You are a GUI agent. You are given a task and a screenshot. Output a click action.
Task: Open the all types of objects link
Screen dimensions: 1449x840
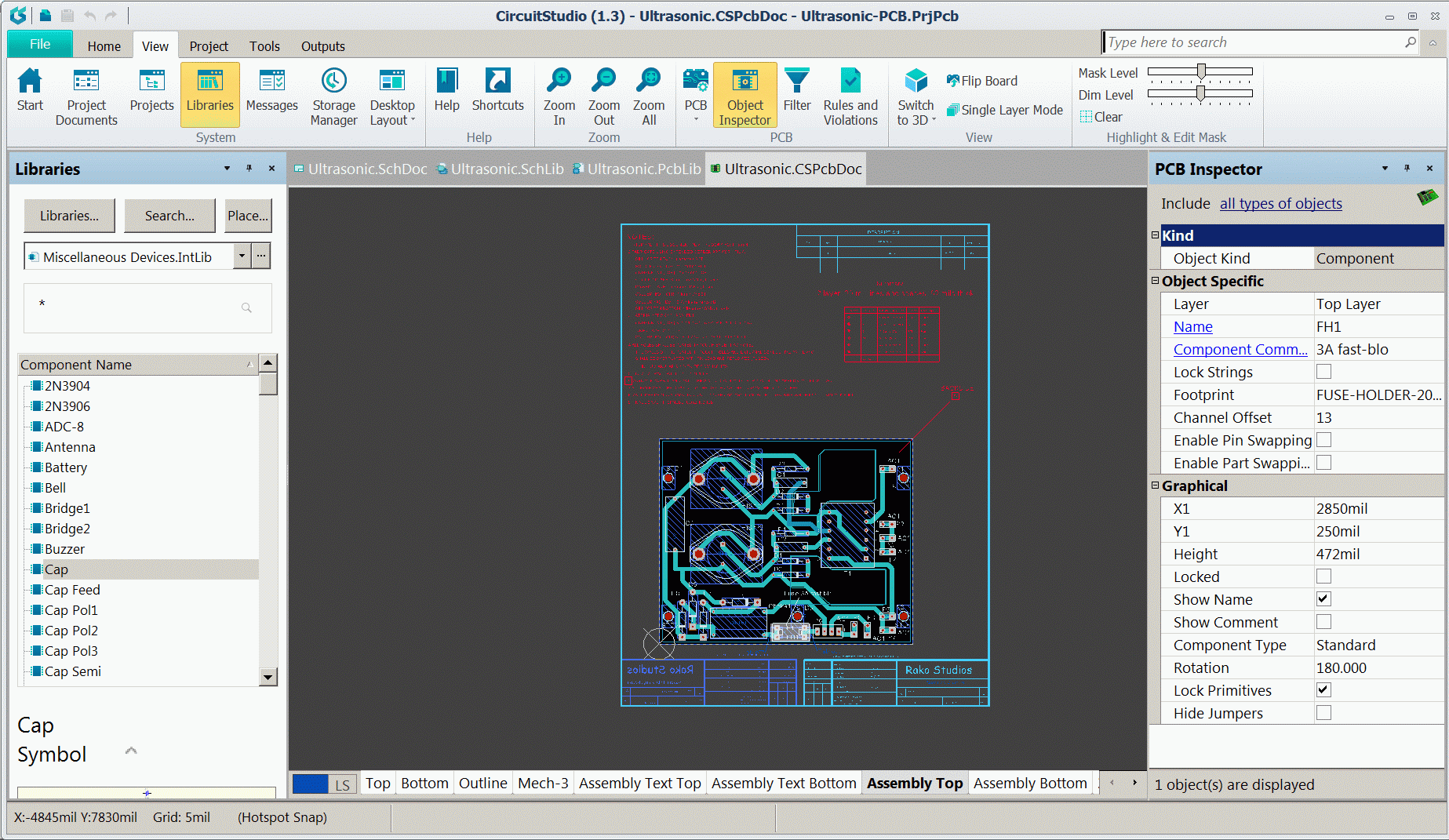1280,203
